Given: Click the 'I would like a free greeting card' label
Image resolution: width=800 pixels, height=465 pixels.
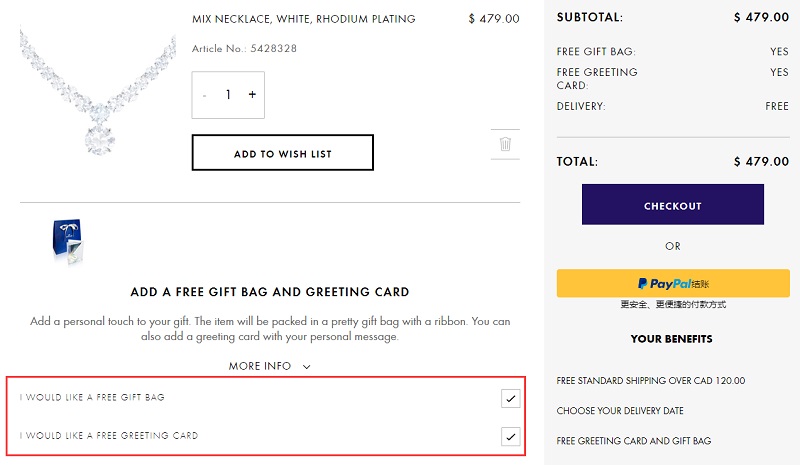Looking at the screenshot, I should pyautogui.click(x=109, y=435).
